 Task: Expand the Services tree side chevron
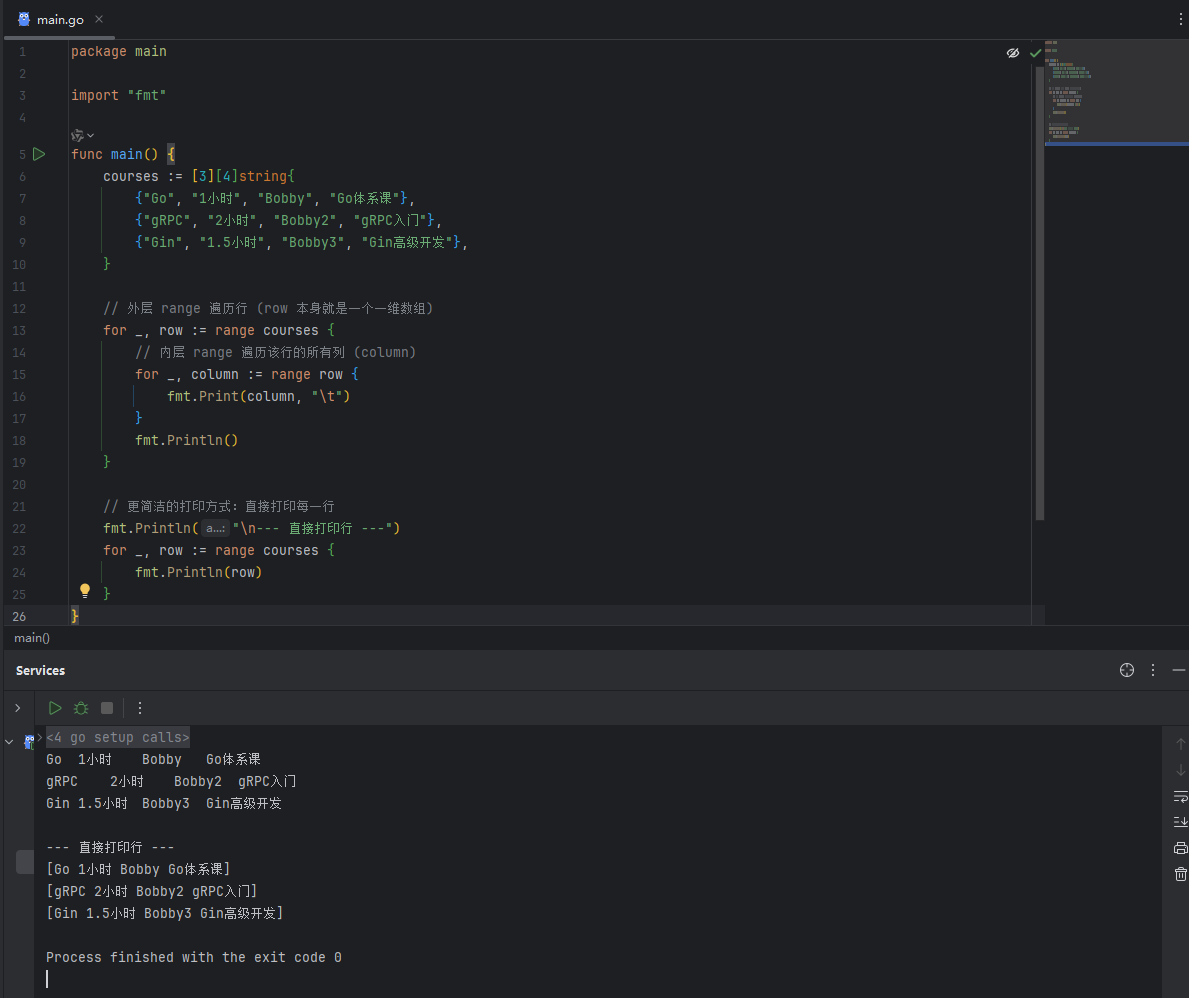[17, 708]
